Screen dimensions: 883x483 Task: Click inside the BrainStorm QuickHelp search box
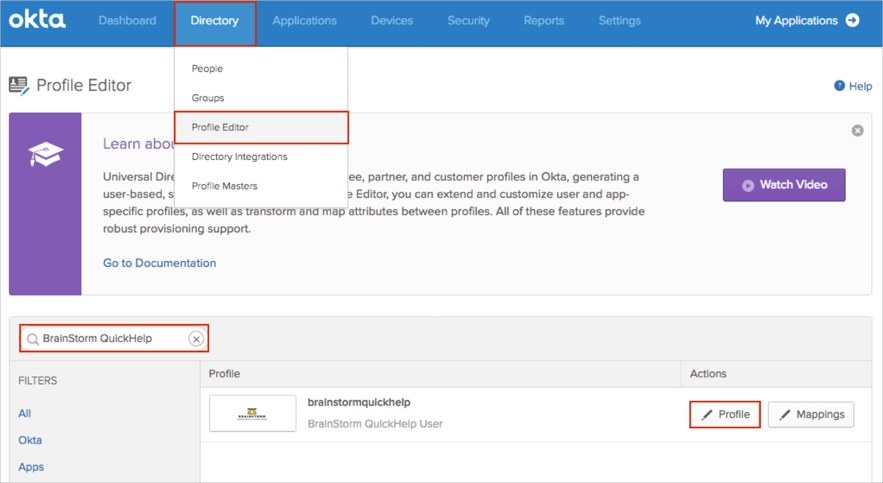tap(110, 339)
